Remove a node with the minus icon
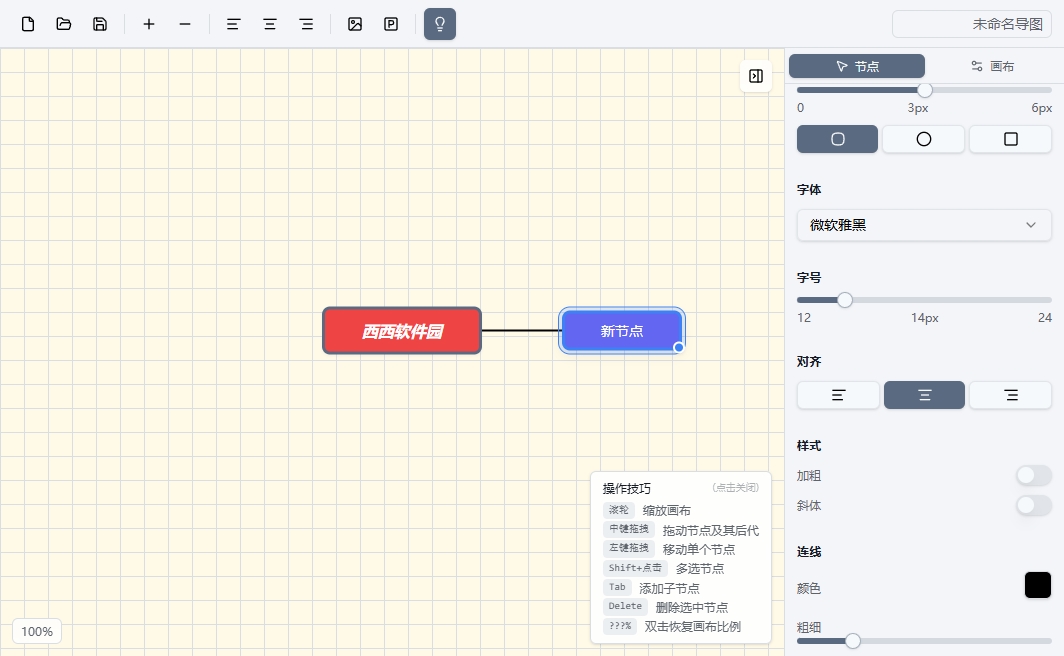Viewport: 1064px width, 656px height. pos(185,24)
